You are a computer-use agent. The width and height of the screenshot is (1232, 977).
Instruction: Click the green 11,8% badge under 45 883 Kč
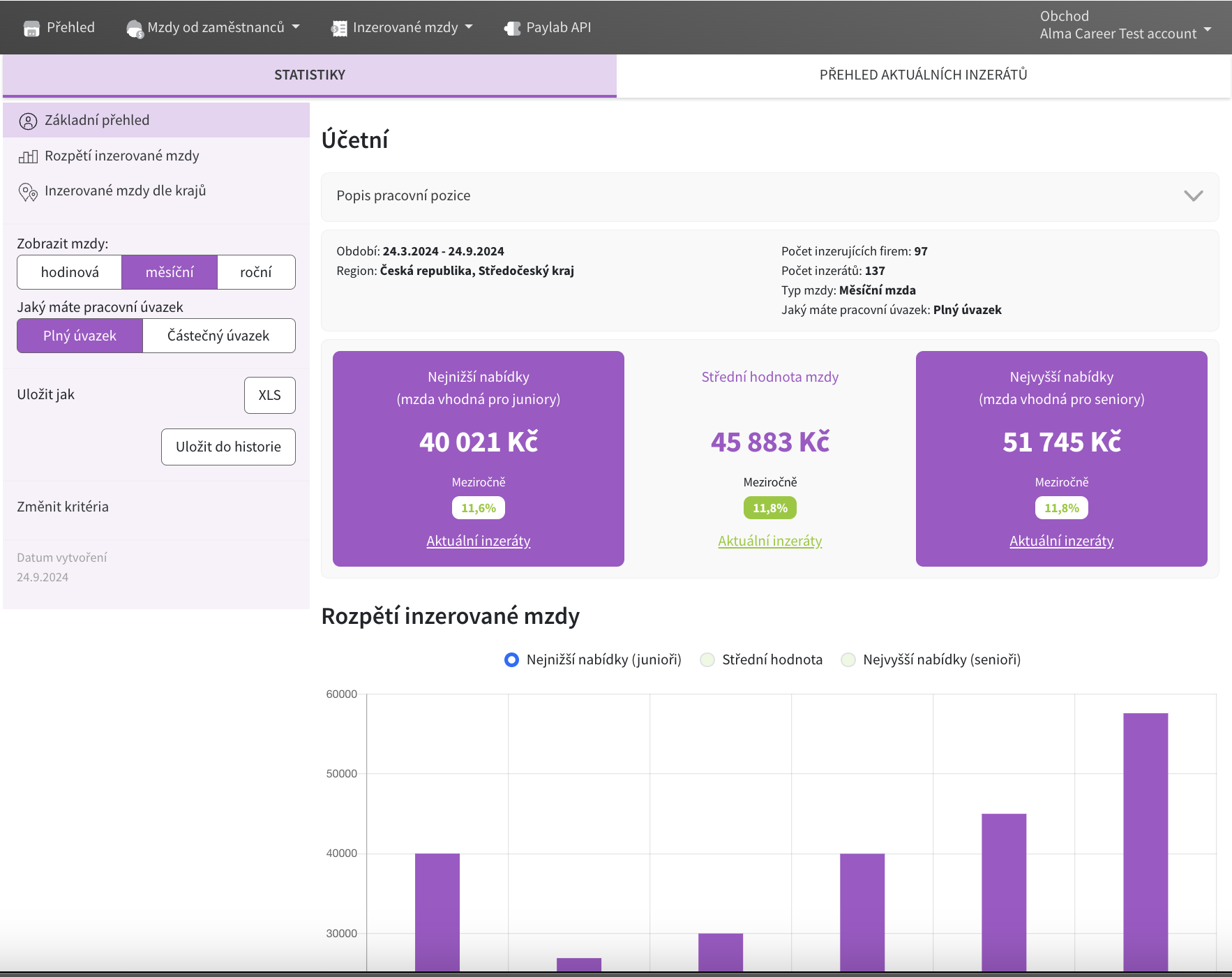(x=770, y=508)
